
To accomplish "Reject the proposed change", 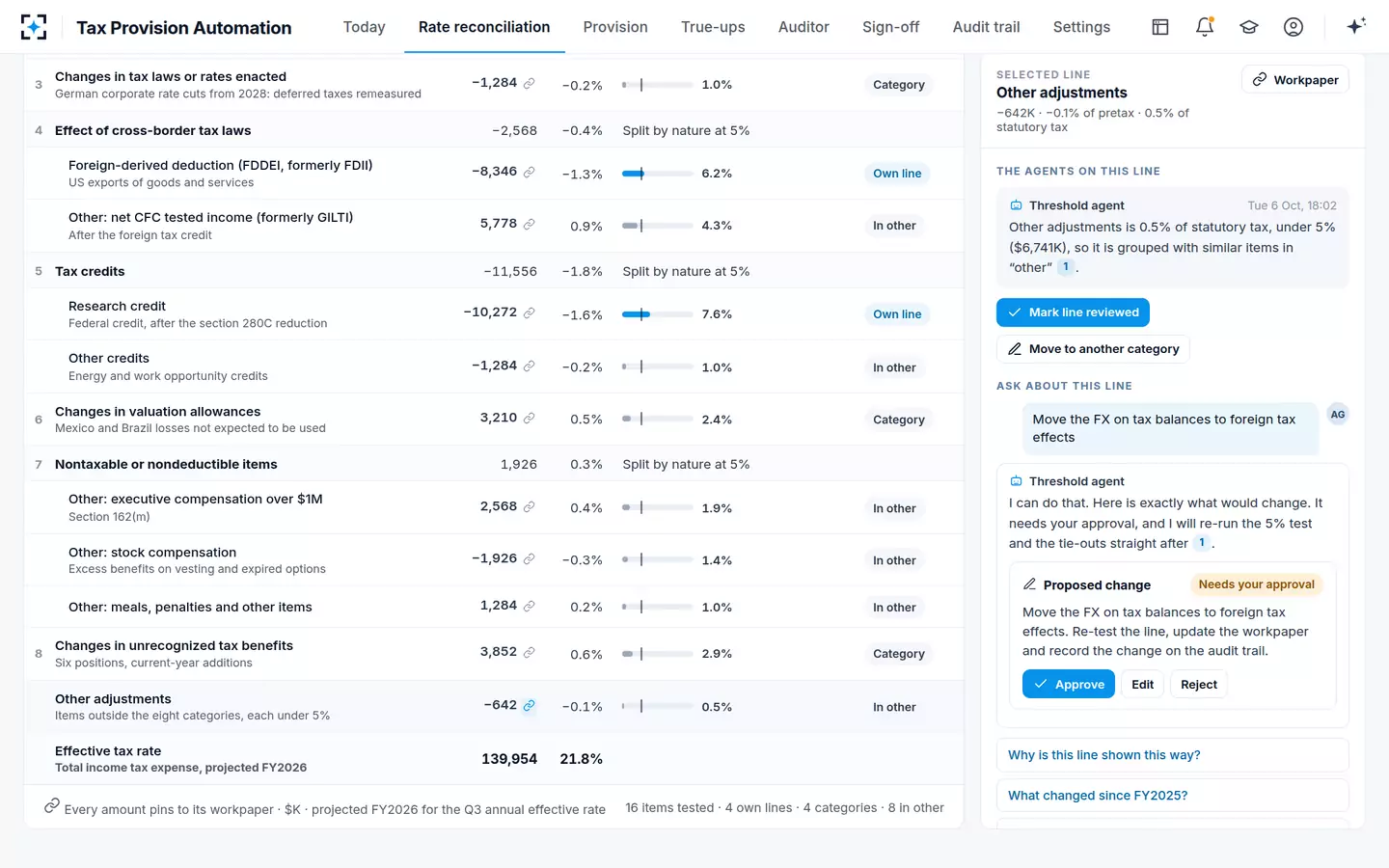I will (1199, 685).
